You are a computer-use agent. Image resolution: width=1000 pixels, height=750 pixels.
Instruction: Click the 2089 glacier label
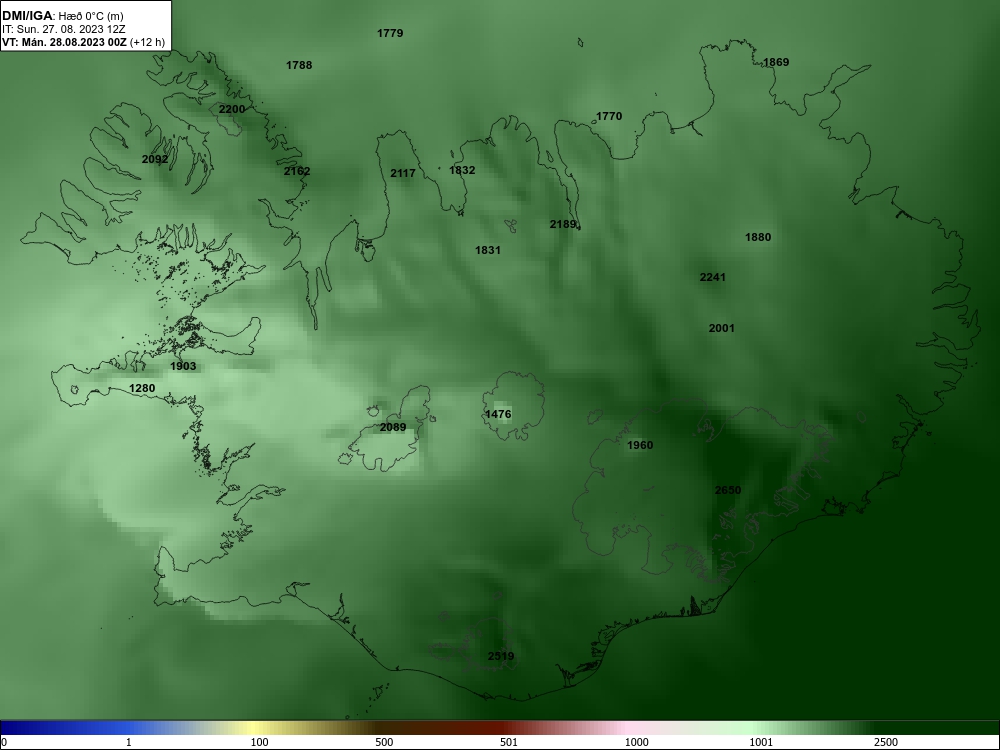pyautogui.click(x=393, y=427)
